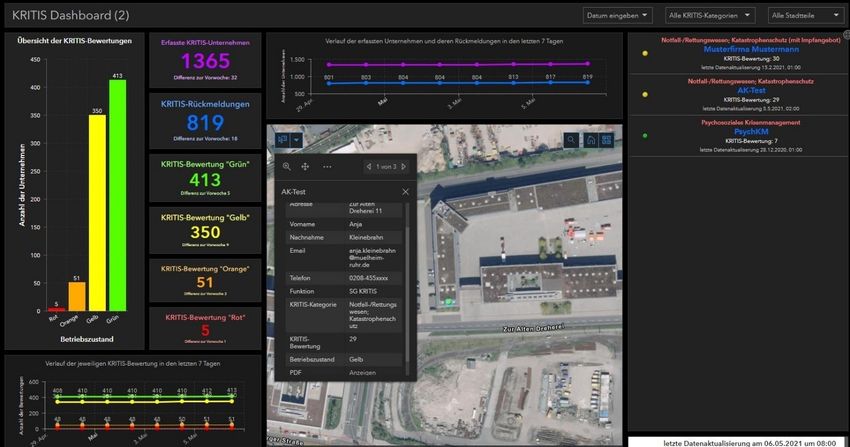Click the first blue data point labeled 801
This screenshot has height=447, width=850.
point(329,83)
